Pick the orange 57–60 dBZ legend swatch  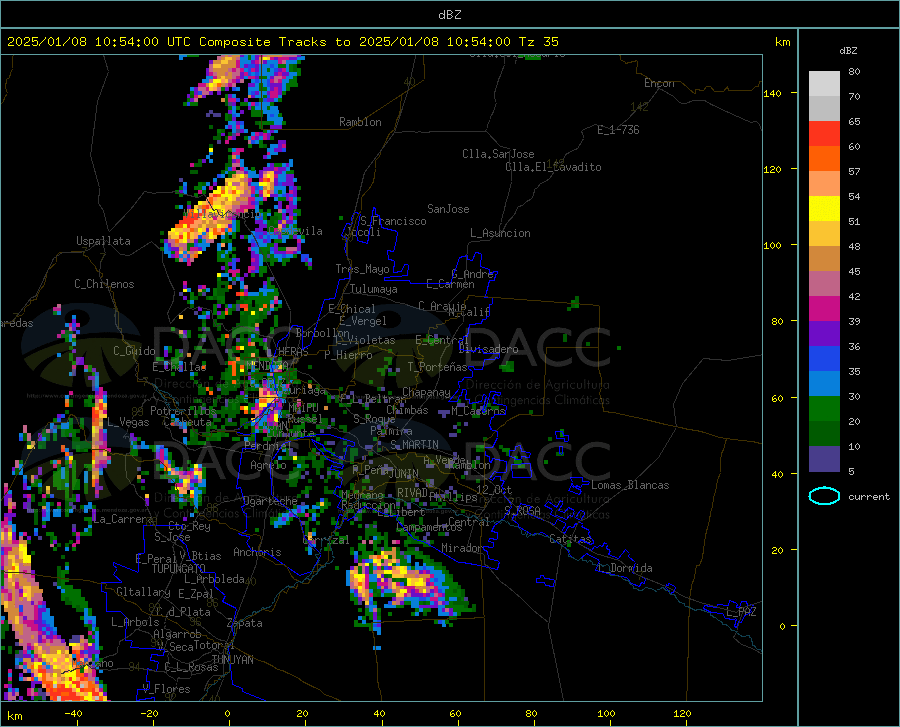click(824, 158)
